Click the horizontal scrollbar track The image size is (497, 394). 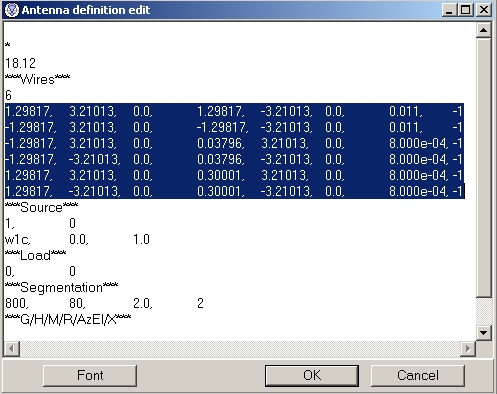[240, 349]
